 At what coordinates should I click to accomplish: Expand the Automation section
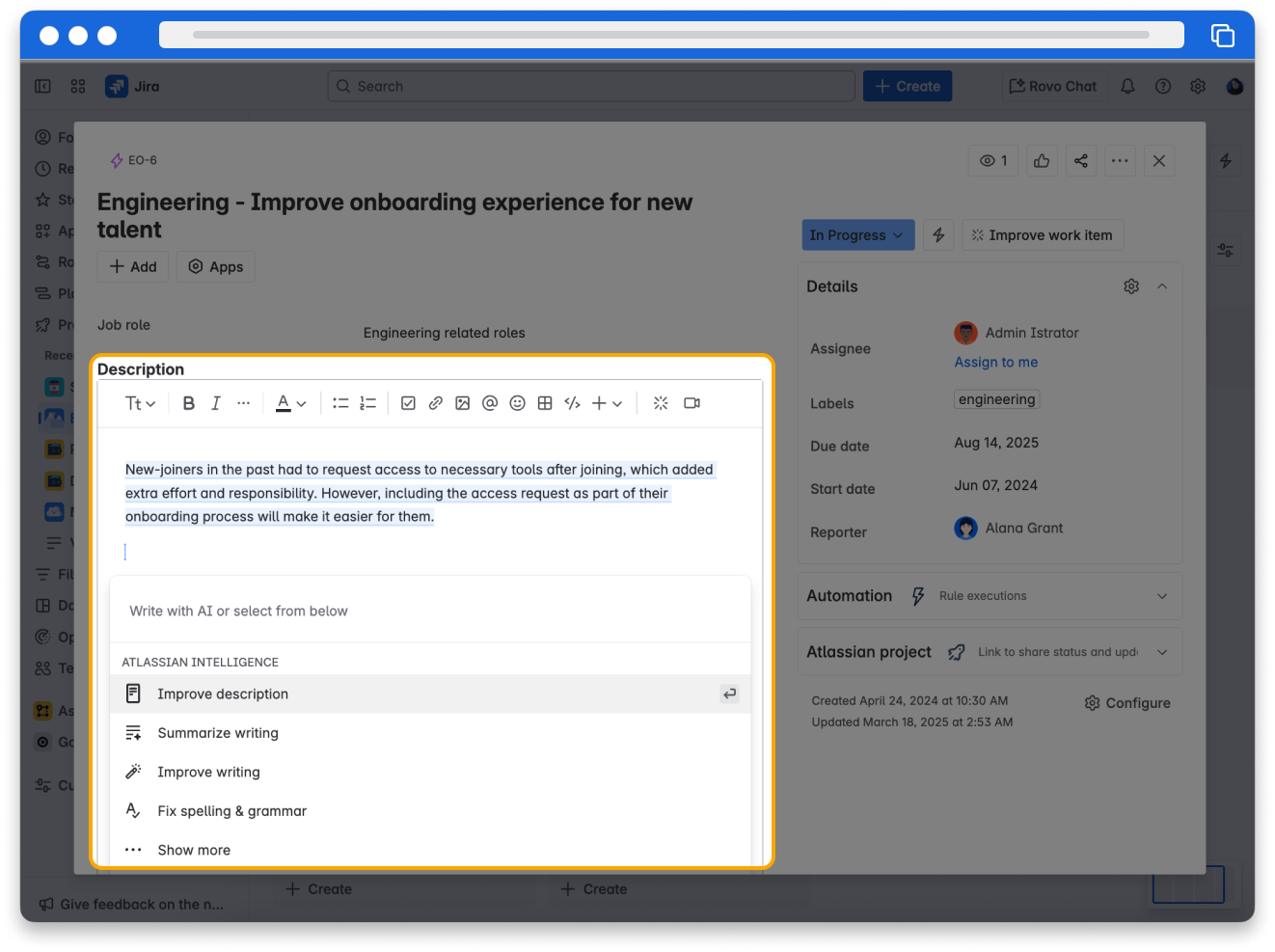click(1162, 596)
